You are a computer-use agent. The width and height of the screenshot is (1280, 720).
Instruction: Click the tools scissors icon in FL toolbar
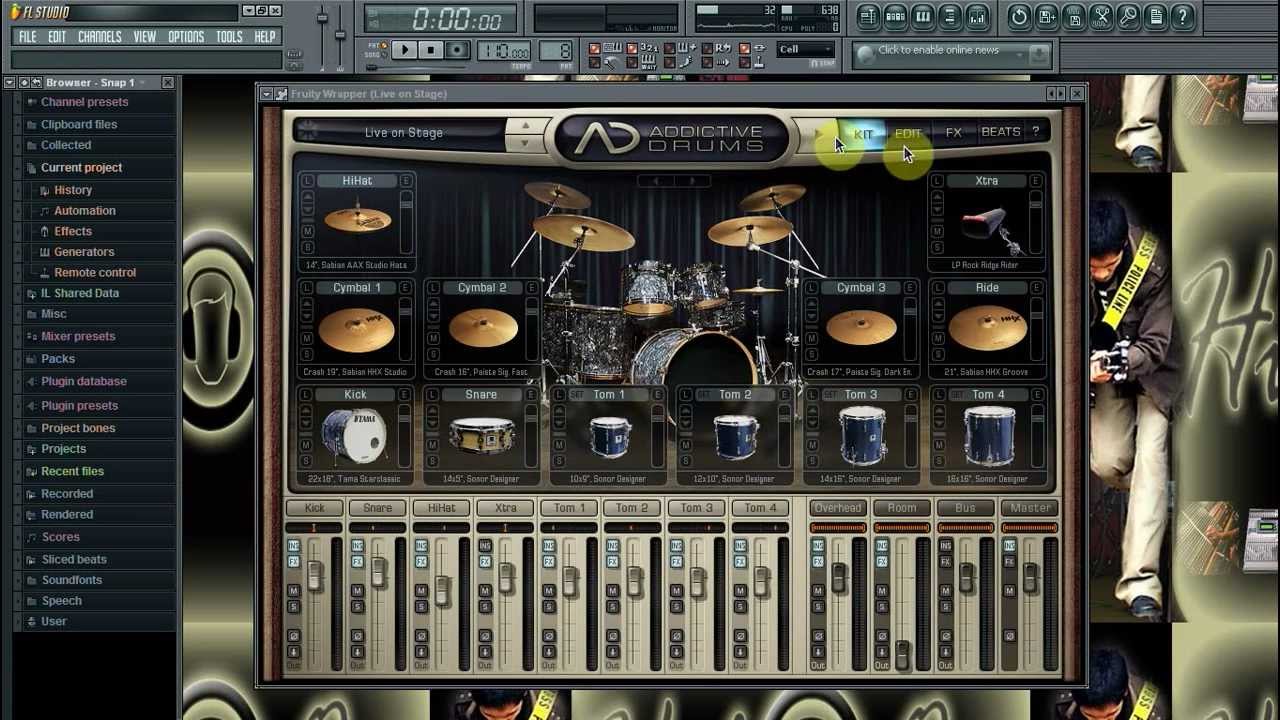pyautogui.click(x=1101, y=17)
